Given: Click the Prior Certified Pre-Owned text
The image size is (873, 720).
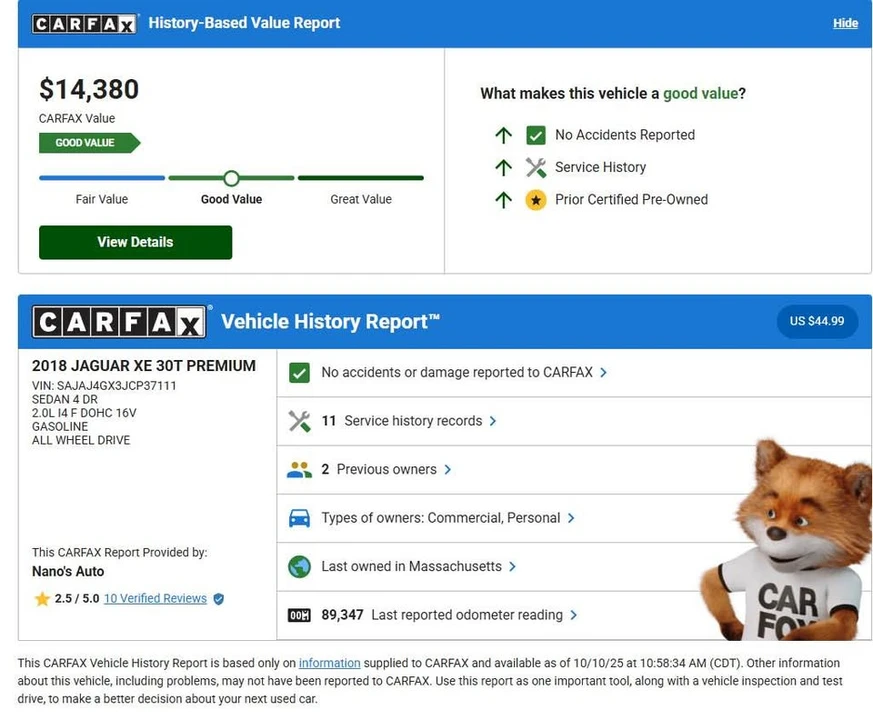Looking at the screenshot, I should click(631, 200).
